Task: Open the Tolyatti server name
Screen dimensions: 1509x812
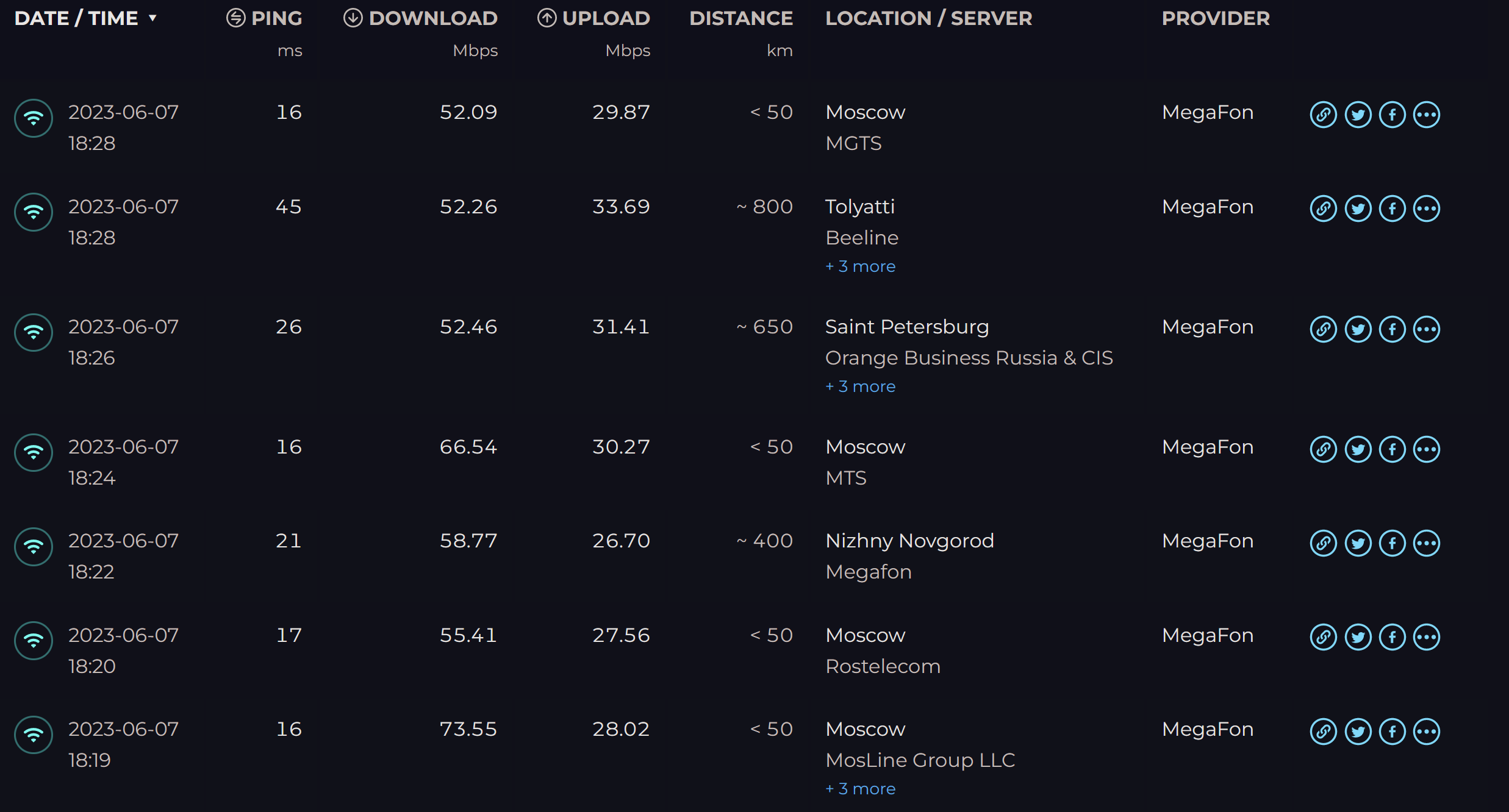Action: click(860, 207)
